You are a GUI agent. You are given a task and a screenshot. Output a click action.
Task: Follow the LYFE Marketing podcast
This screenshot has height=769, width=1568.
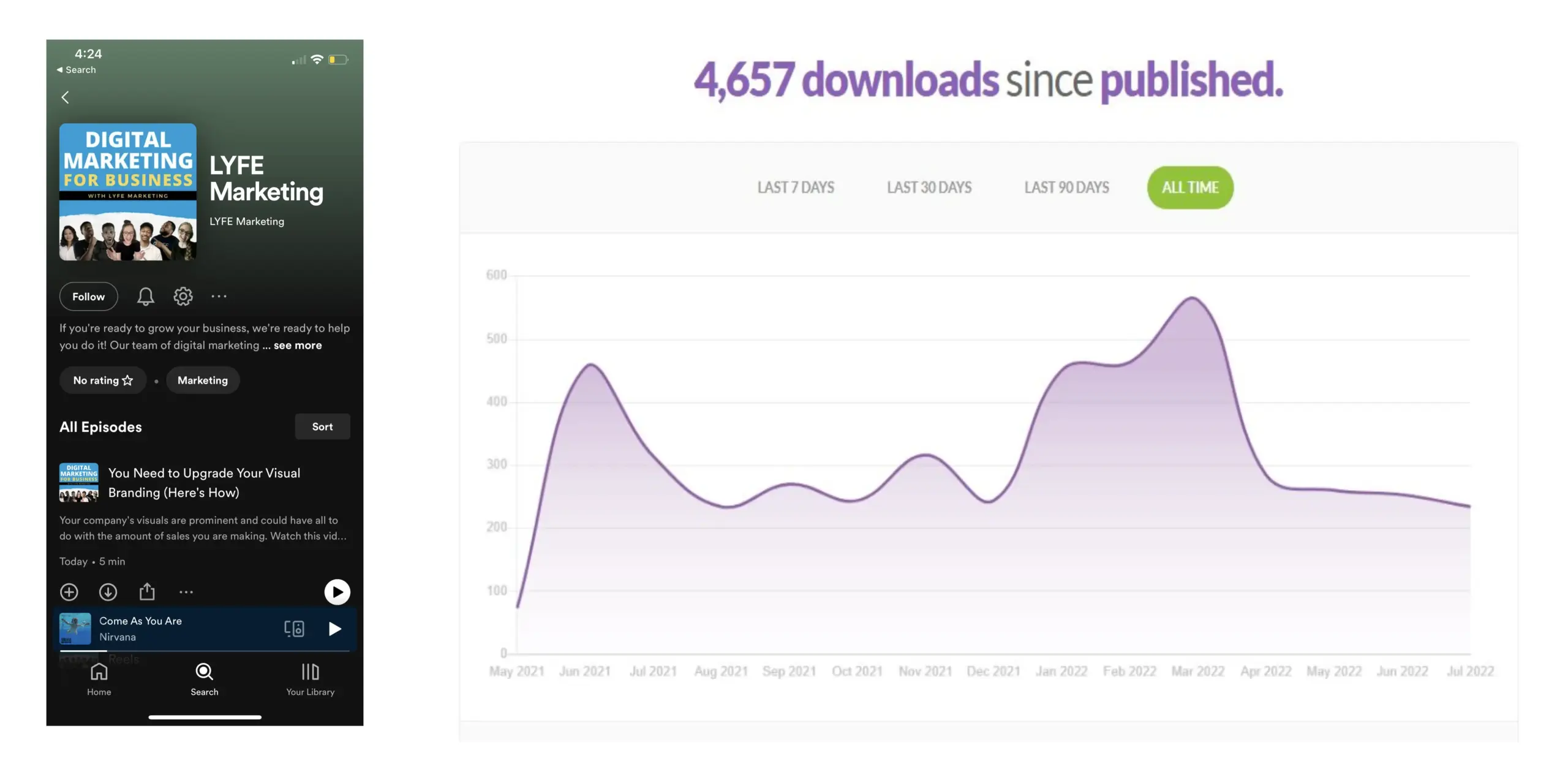88,297
